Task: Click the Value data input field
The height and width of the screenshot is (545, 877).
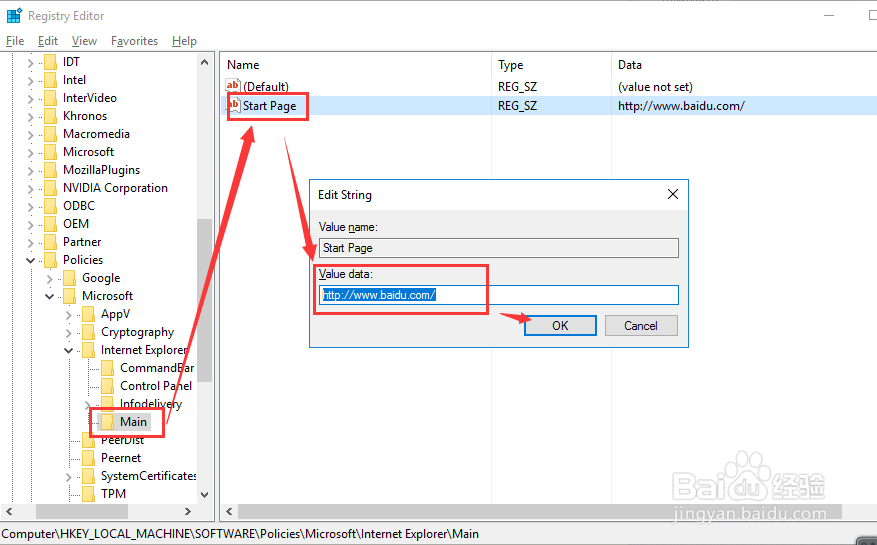Action: pyautogui.click(x=499, y=295)
